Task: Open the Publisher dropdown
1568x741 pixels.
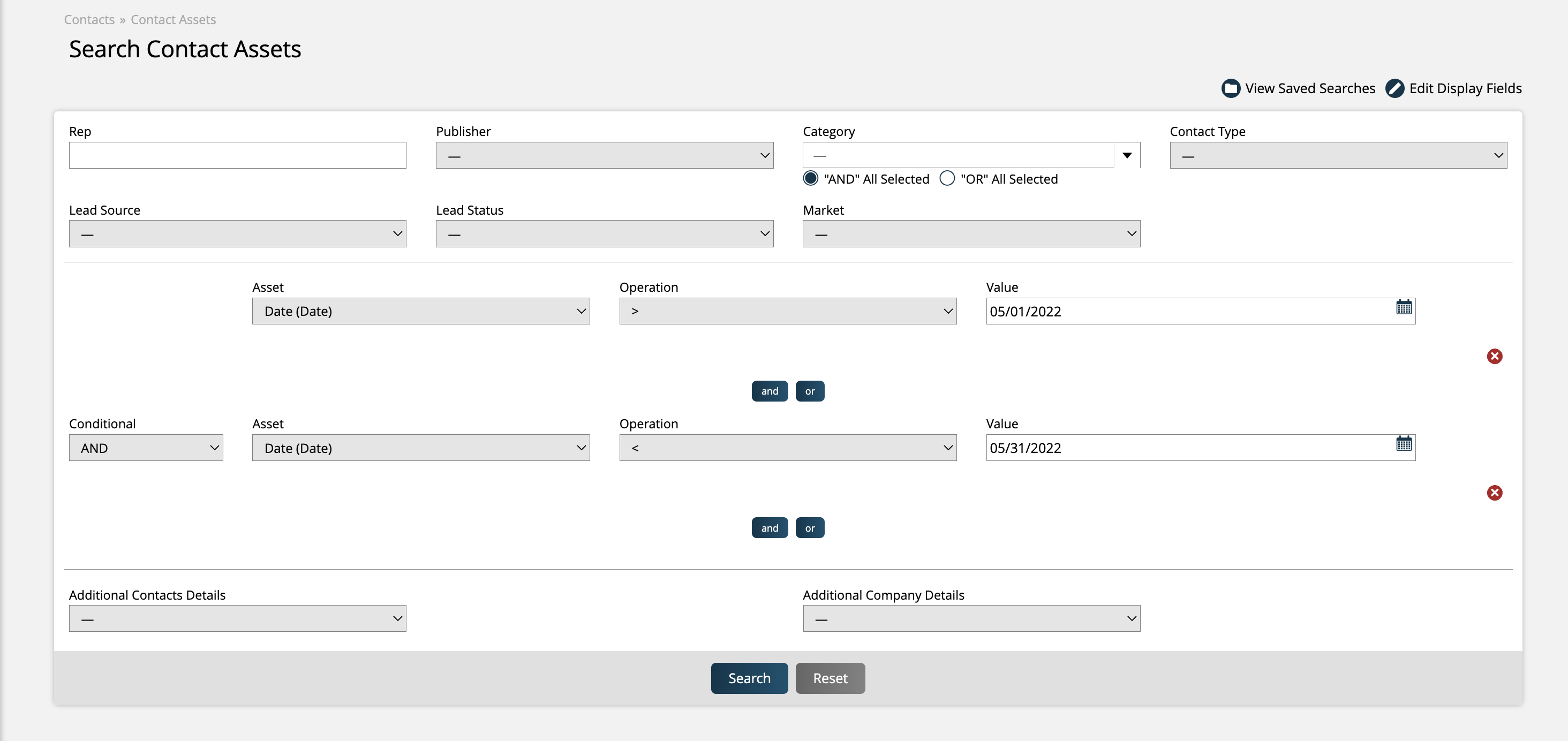Action: [604, 156]
